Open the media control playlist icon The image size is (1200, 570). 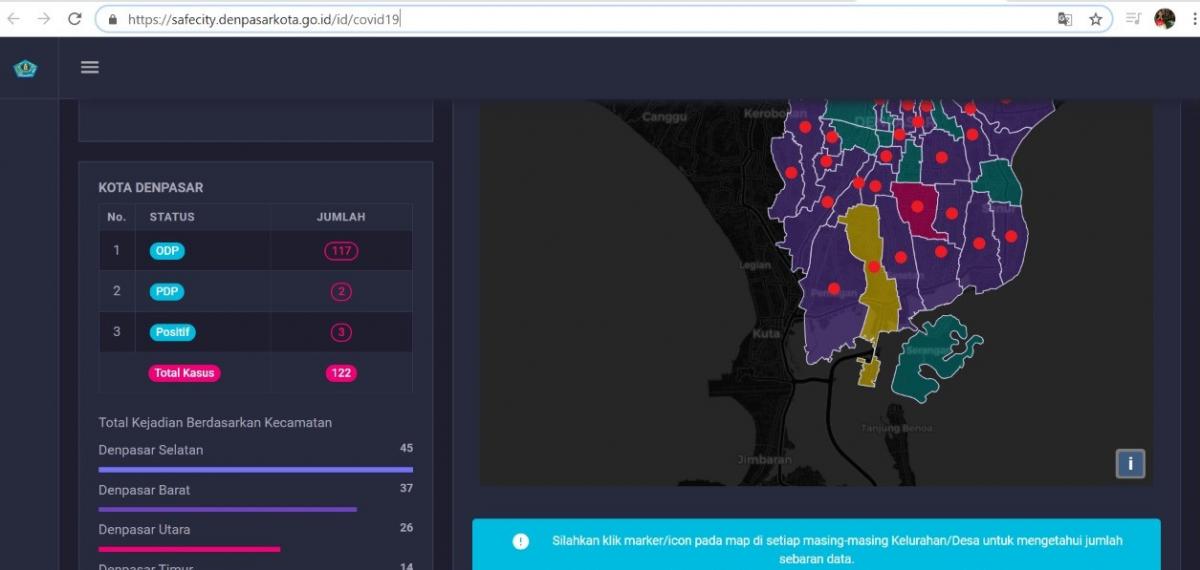(1133, 19)
